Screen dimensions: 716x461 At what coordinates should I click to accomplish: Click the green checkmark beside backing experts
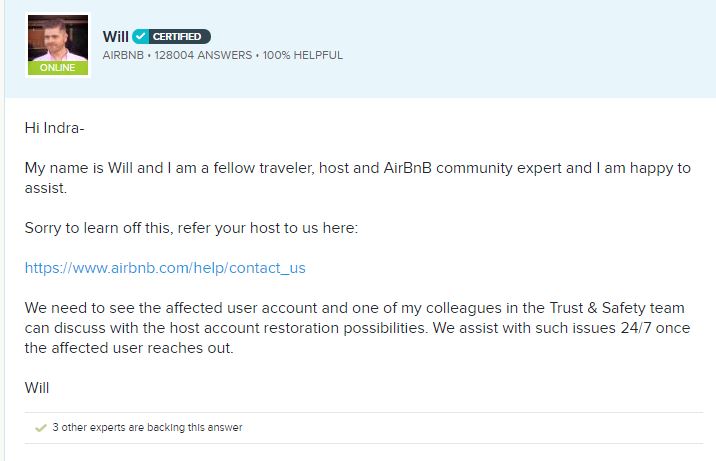40,428
